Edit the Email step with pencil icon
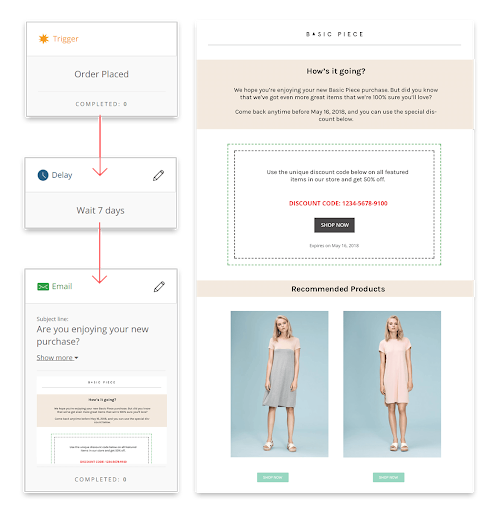 pos(159,287)
